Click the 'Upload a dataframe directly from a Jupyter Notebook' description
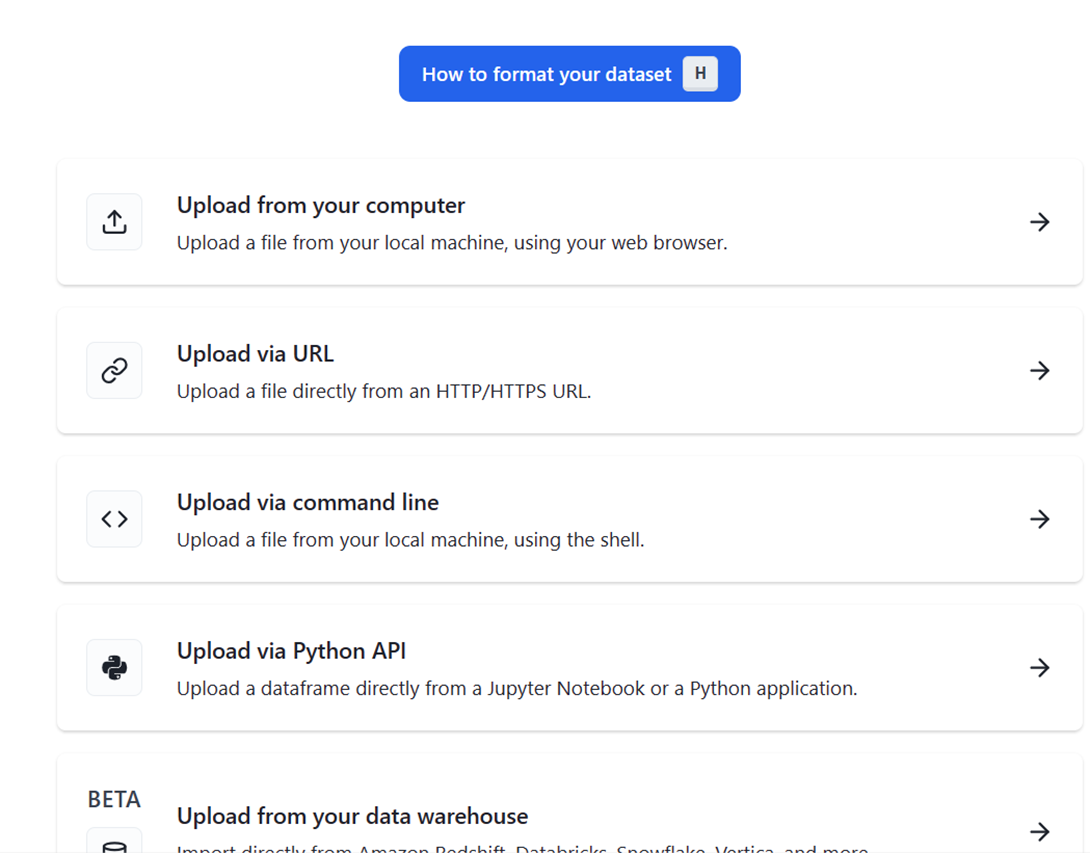Image resolution: width=1090 pixels, height=853 pixels. [x=516, y=689]
